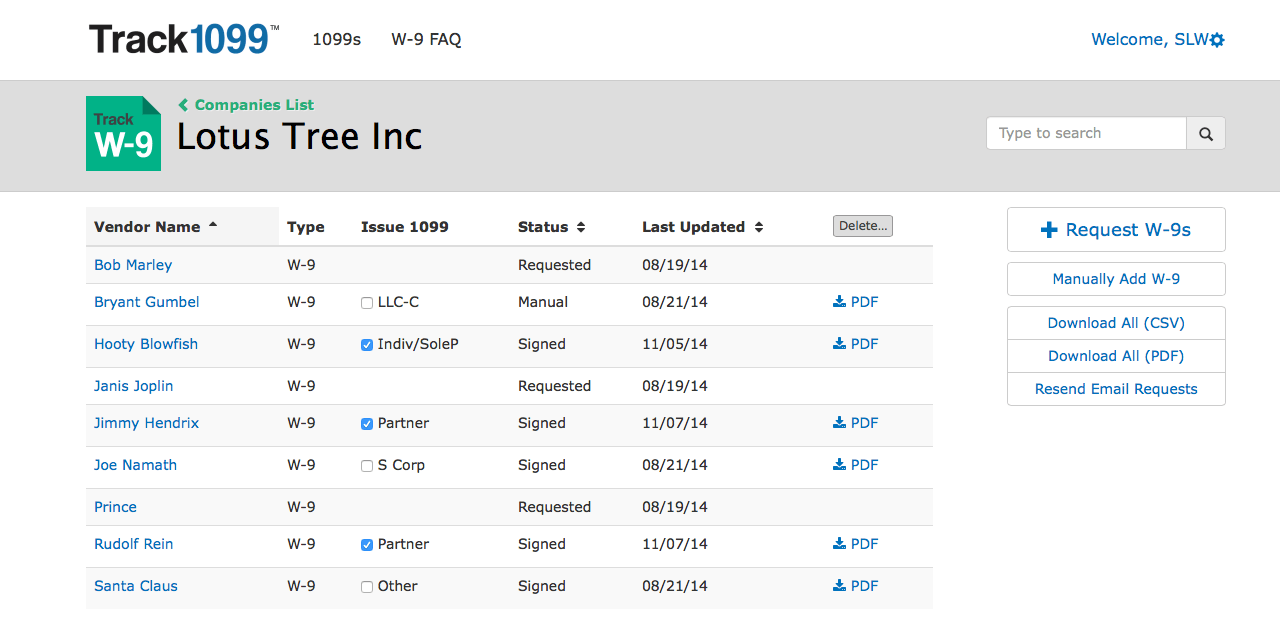The height and width of the screenshot is (637, 1280).
Task: Download Santa Claus's PDF
Action: click(855, 586)
